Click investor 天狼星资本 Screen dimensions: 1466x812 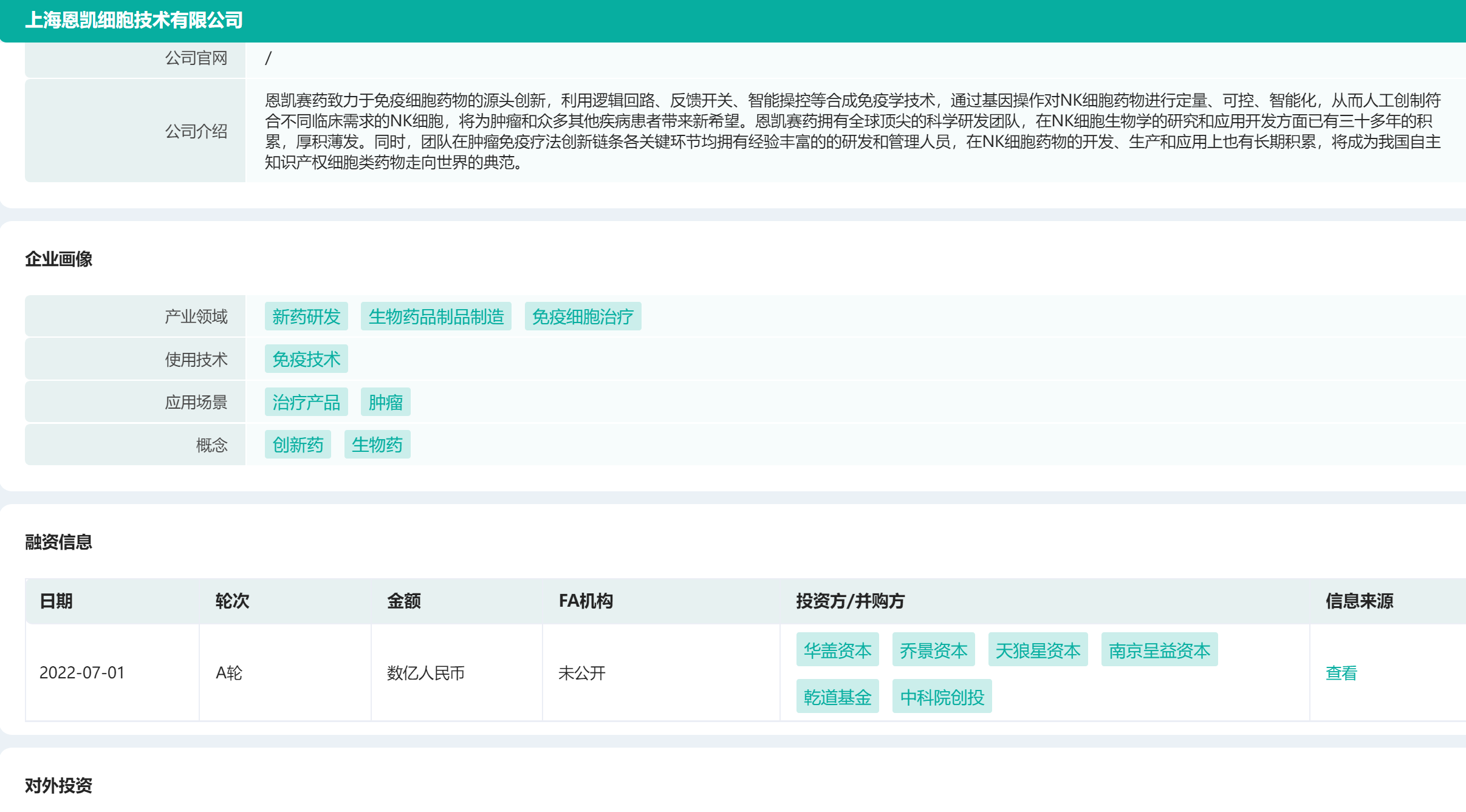point(1038,650)
